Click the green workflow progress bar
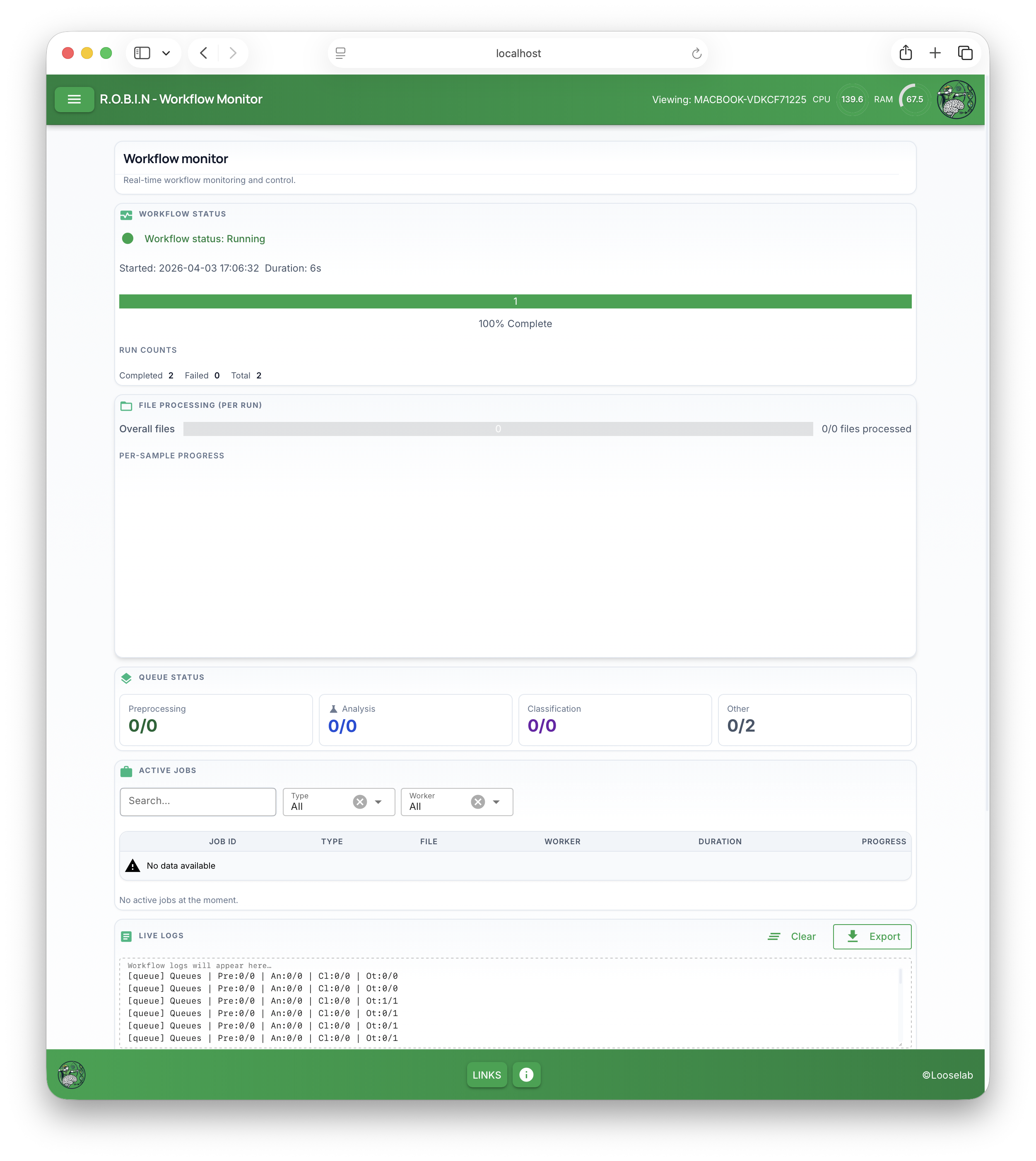 click(515, 301)
